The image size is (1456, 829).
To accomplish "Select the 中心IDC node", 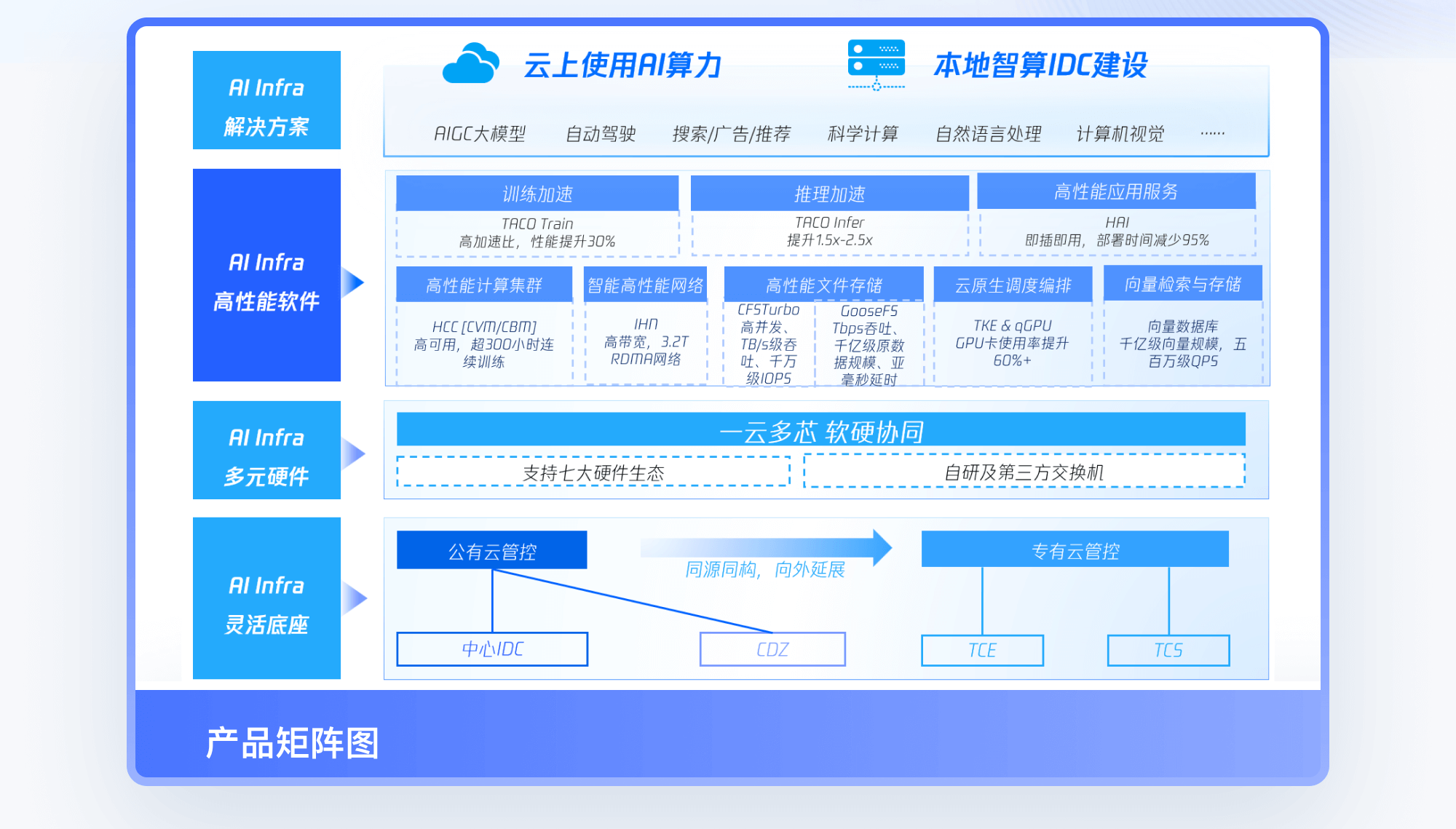I will coord(492,648).
